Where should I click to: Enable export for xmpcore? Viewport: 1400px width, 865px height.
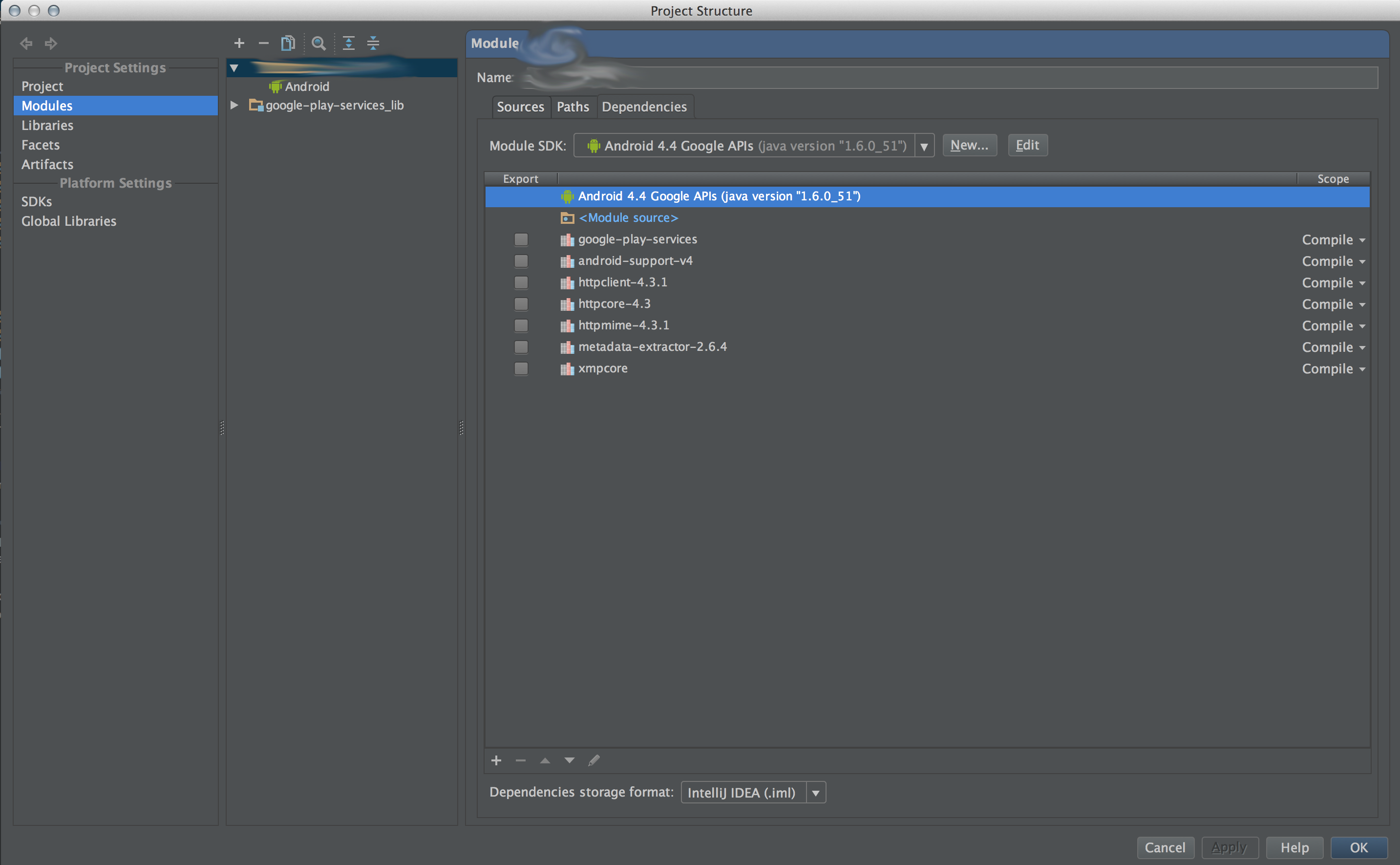click(x=521, y=368)
